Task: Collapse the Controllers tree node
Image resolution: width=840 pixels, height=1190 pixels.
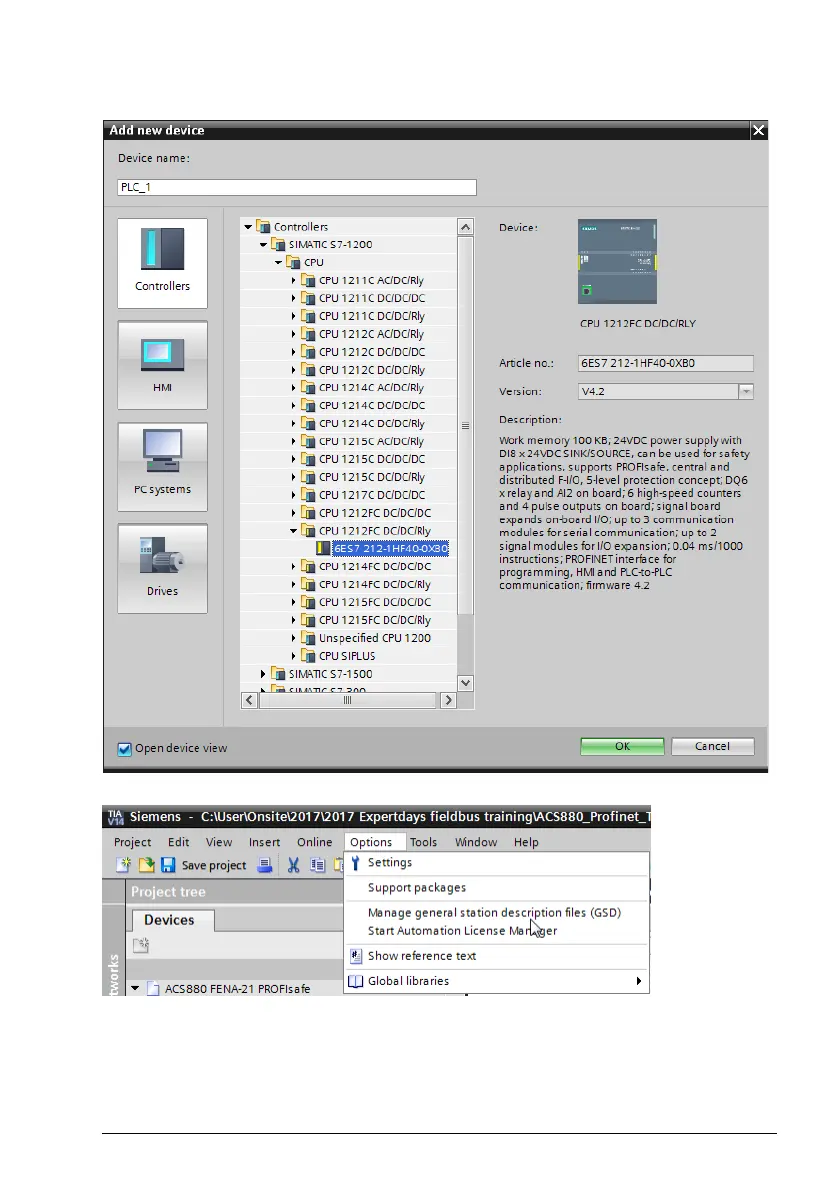Action: pos(248,227)
